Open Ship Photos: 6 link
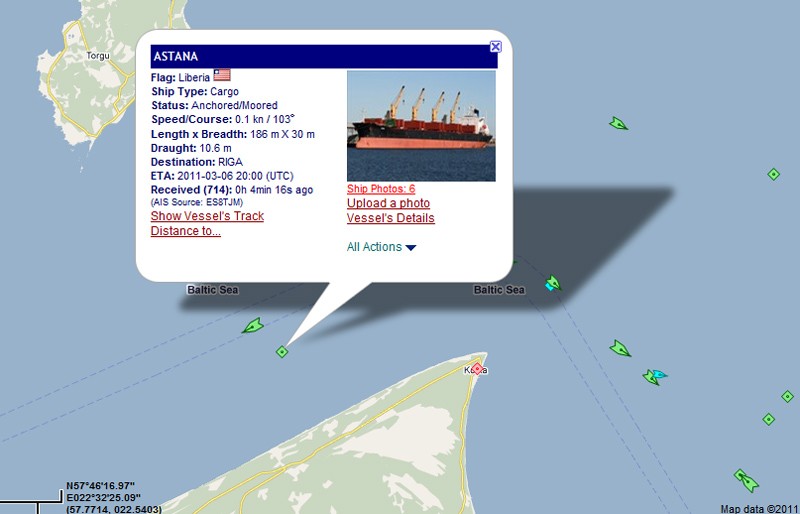Screen dimensions: 800x514 click(381, 189)
